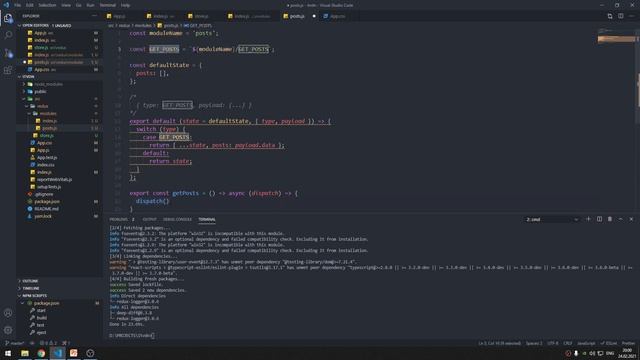Screen dimensions: 640x360
Task: Open errors and warnings in status bar
Action: pyautogui.click(x=48, y=343)
